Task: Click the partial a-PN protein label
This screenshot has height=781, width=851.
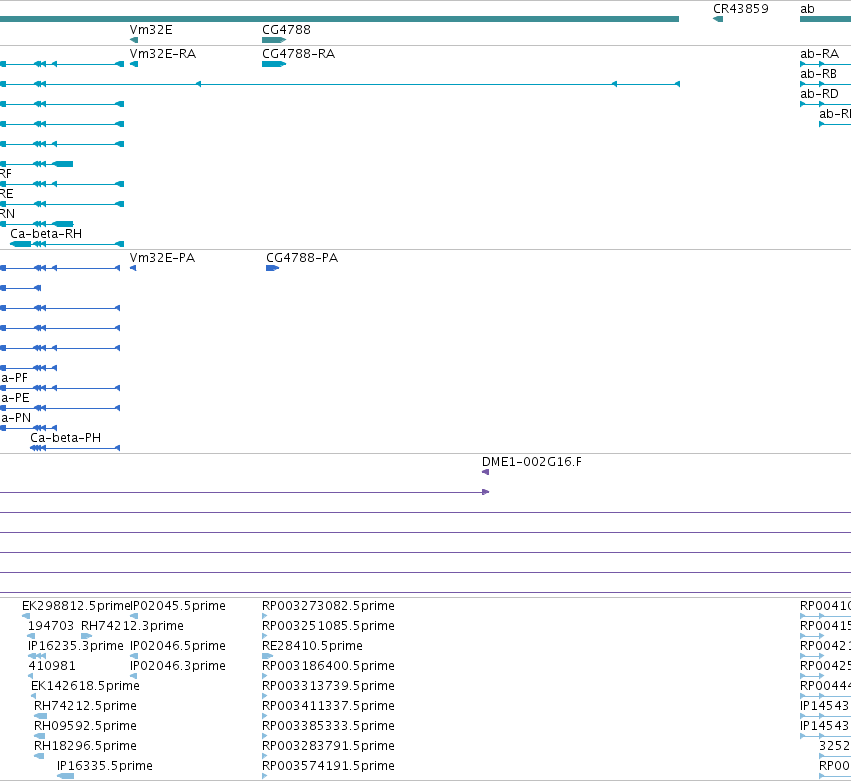Action: [16, 418]
